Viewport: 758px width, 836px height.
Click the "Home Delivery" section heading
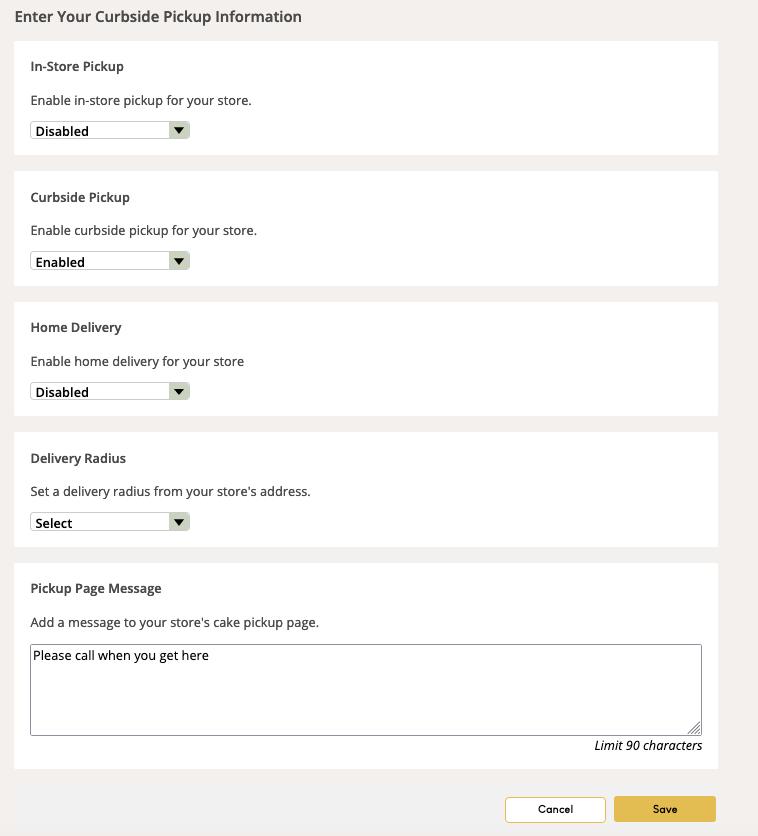click(x=76, y=327)
